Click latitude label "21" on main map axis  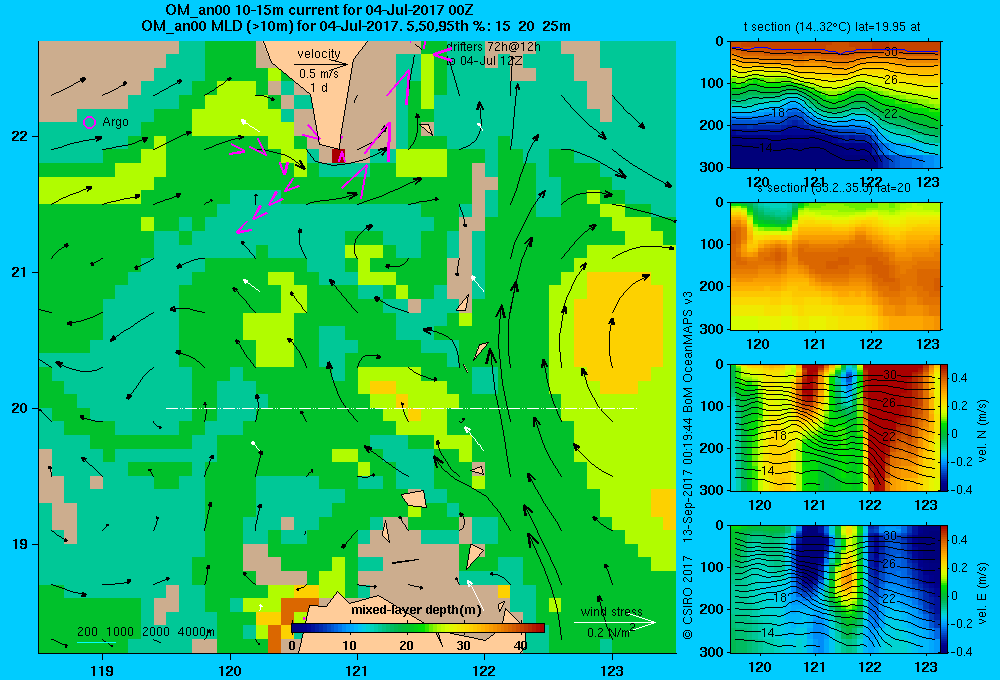[19, 272]
